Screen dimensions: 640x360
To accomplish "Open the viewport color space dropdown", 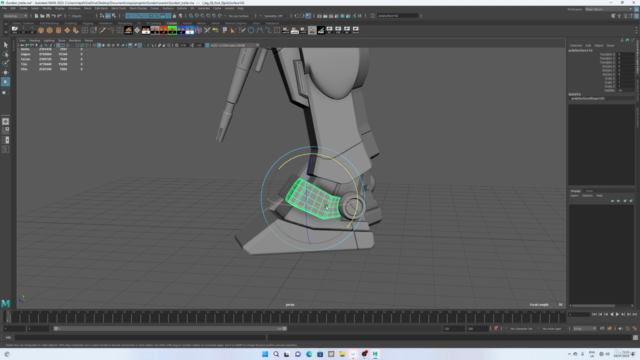I will (234, 45).
